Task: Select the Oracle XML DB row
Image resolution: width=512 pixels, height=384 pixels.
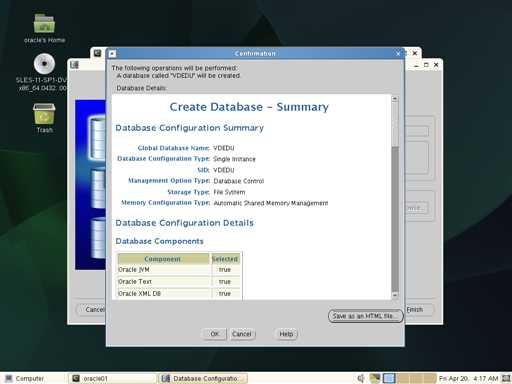Action: (179, 294)
